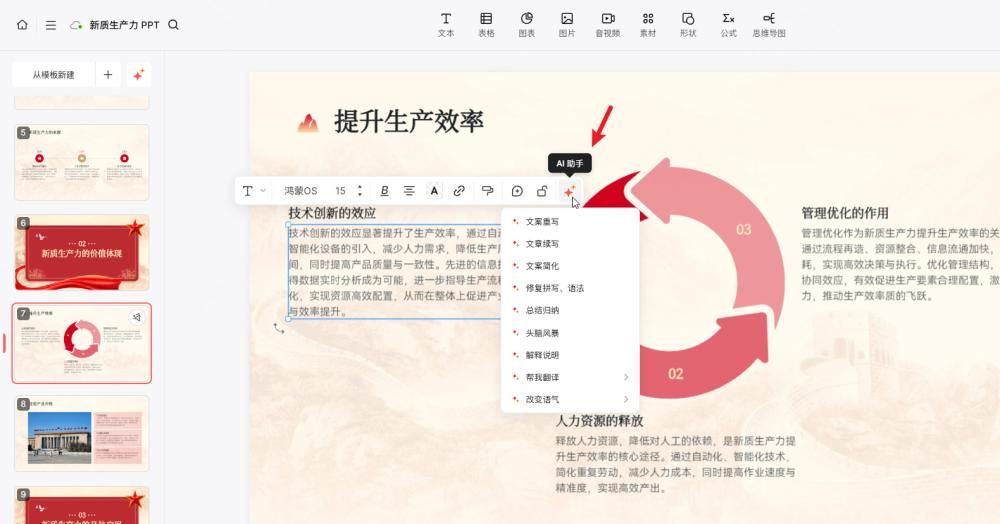The image size is (1000, 524).
Task: Insert audio or video via 音视频
Action: point(608,24)
